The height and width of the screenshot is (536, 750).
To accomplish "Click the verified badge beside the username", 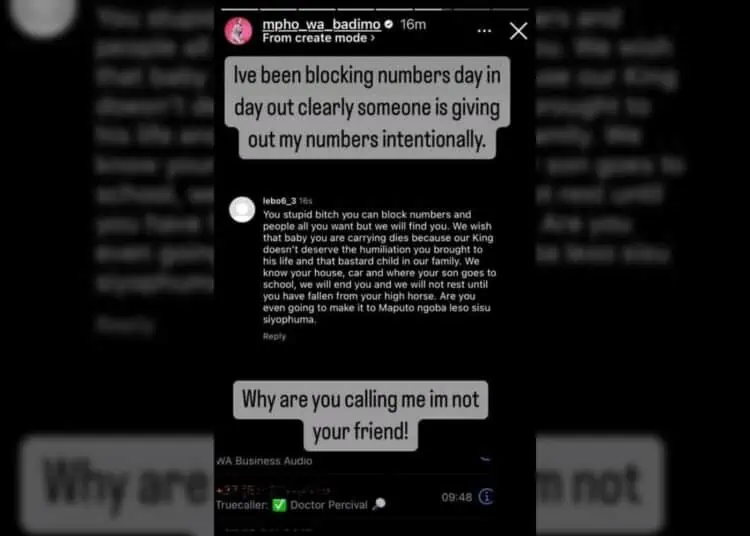I will [389, 24].
